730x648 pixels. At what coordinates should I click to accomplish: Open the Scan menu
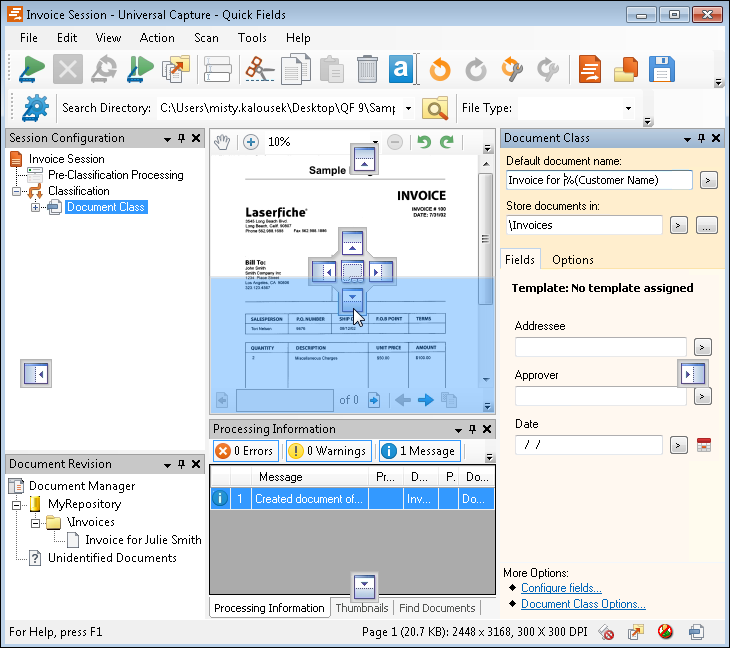point(206,38)
